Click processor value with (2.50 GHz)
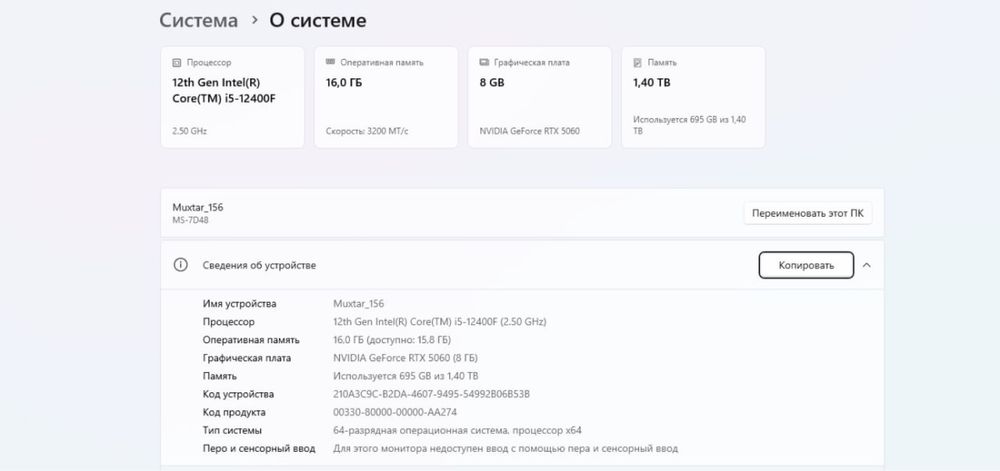Image resolution: width=1000 pixels, height=471 pixels. pyautogui.click(x=439, y=322)
